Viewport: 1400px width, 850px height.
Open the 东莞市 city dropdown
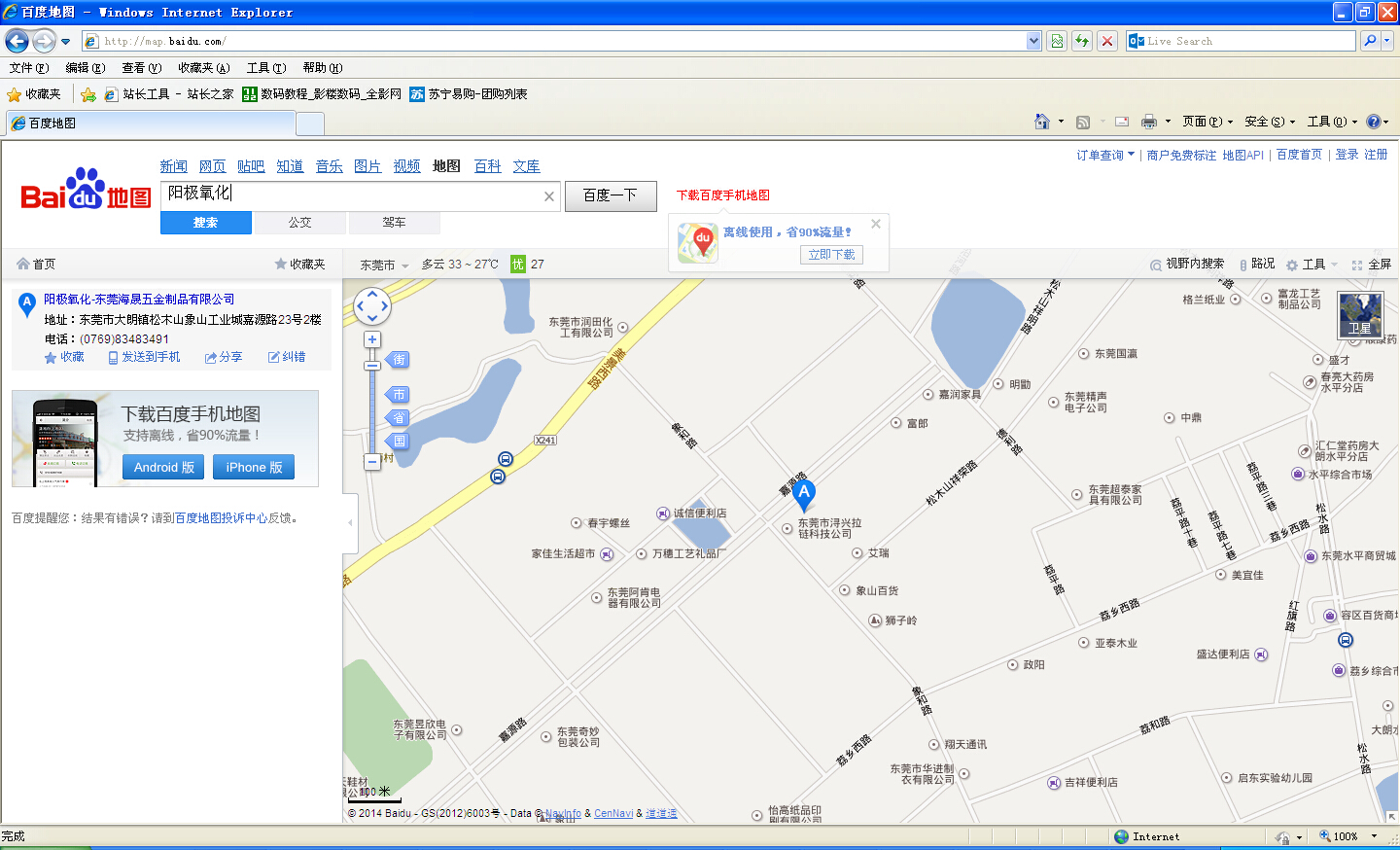(384, 265)
